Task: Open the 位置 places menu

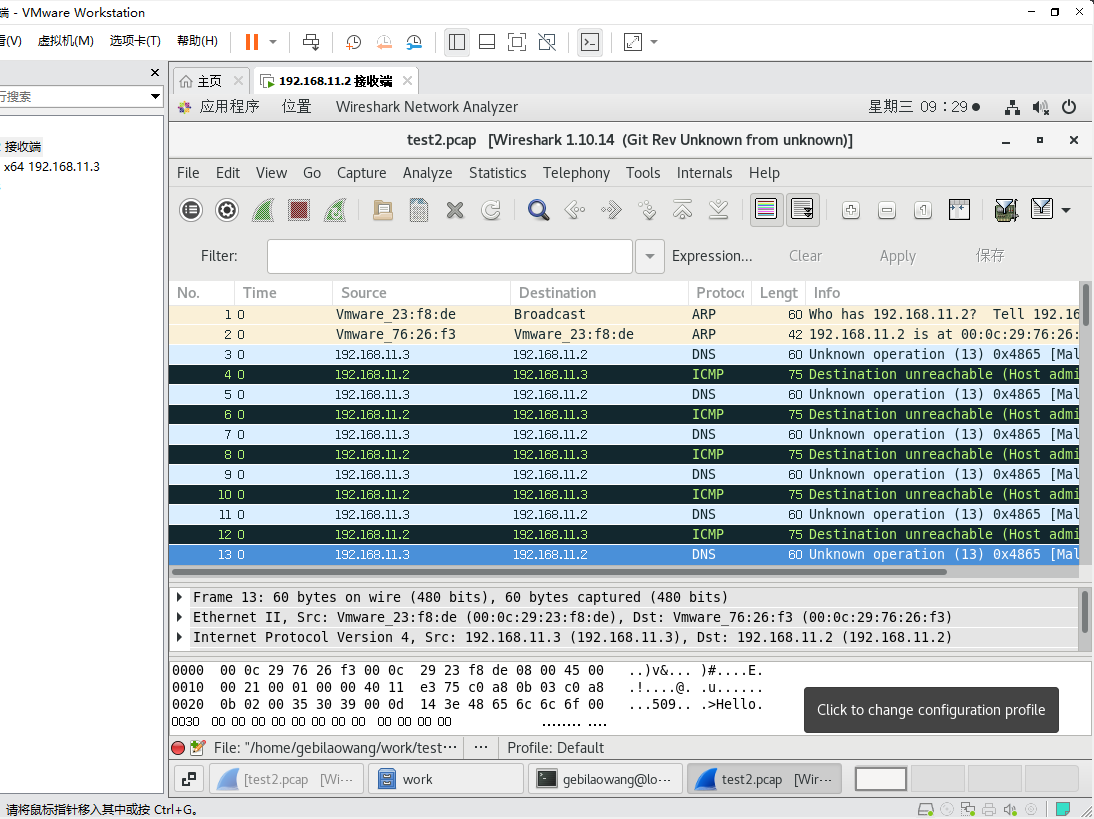Action: [x=296, y=107]
